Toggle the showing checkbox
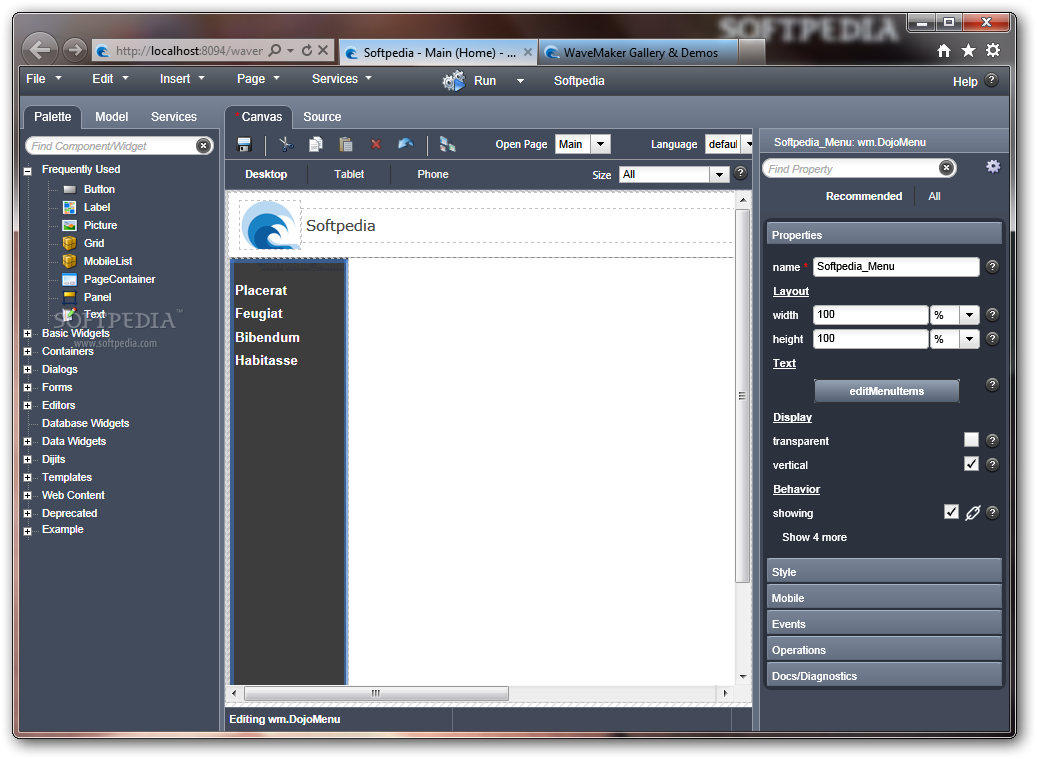 point(951,512)
